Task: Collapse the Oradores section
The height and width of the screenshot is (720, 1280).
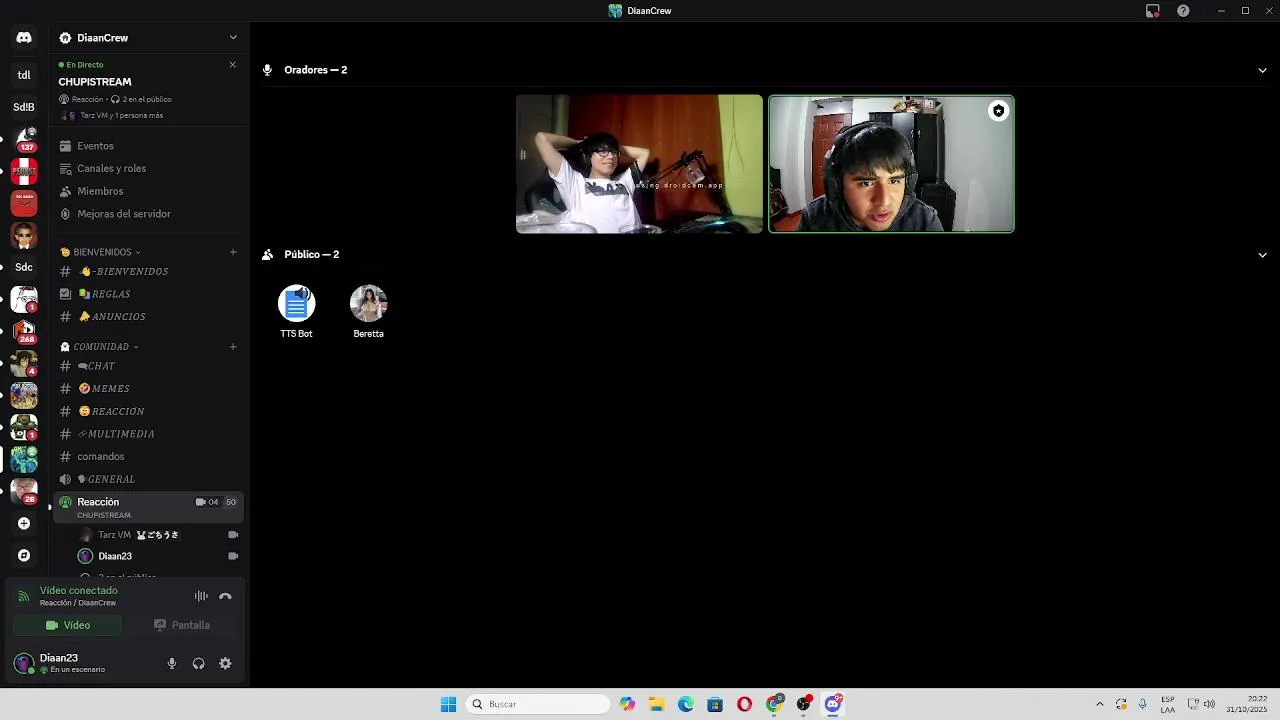Action: [1262, 70]
